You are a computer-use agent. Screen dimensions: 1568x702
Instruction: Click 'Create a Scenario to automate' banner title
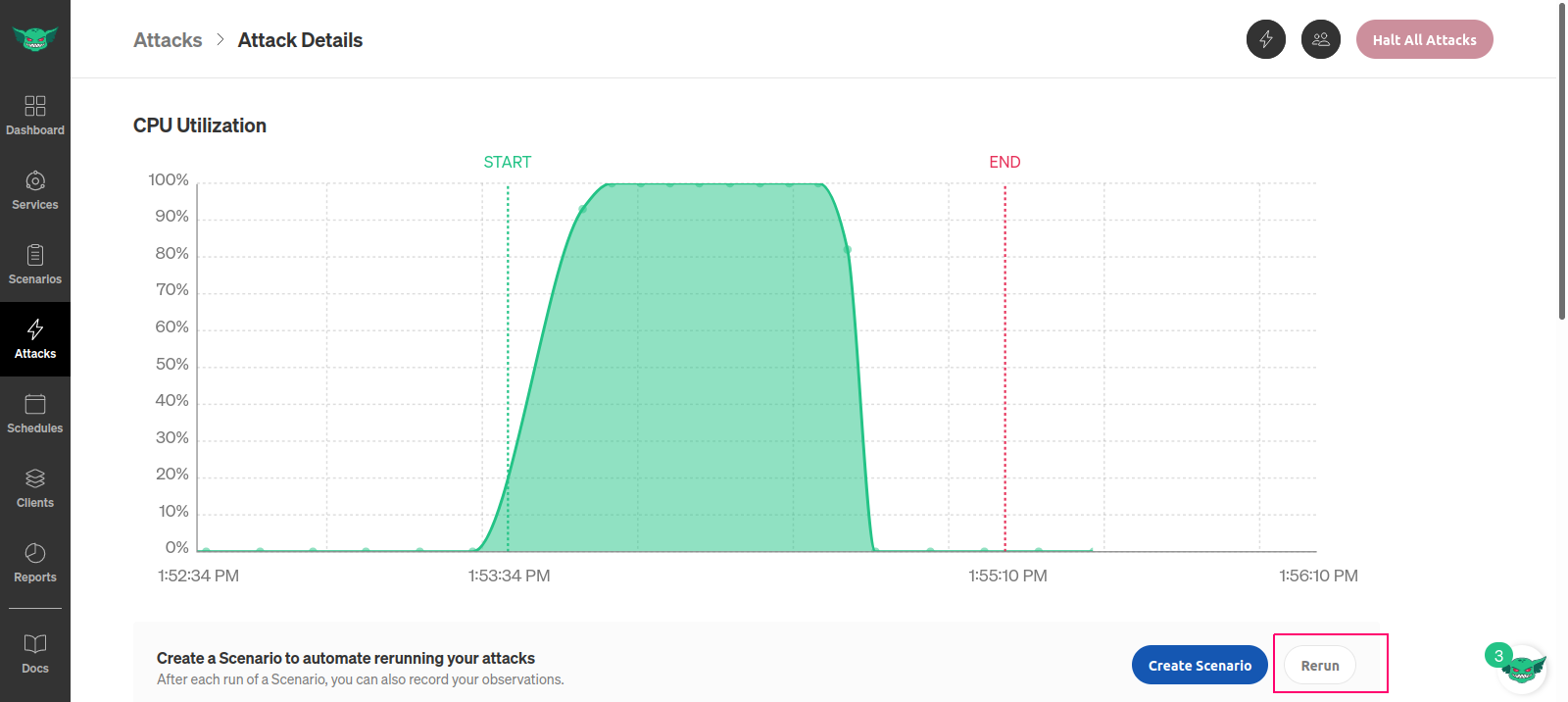pos(346,658)
